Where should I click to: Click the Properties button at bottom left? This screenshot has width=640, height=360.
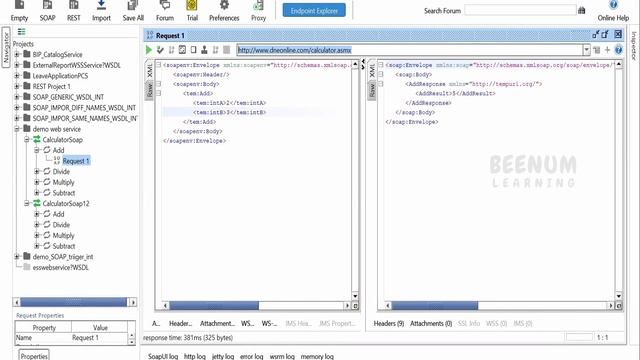[34, 356]
